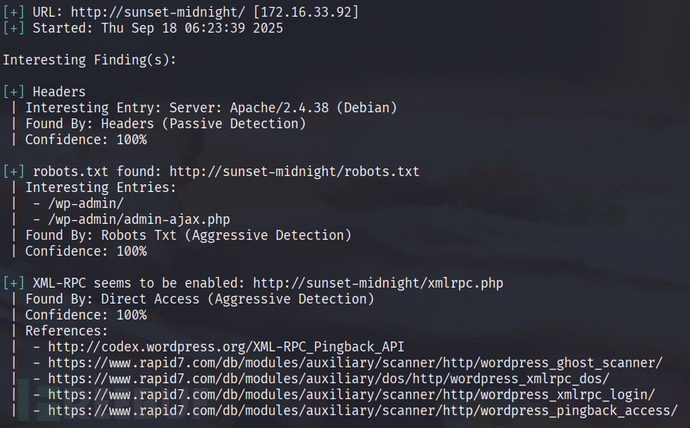Click the [+] marker beside XML-RPC line

point(14,283)
